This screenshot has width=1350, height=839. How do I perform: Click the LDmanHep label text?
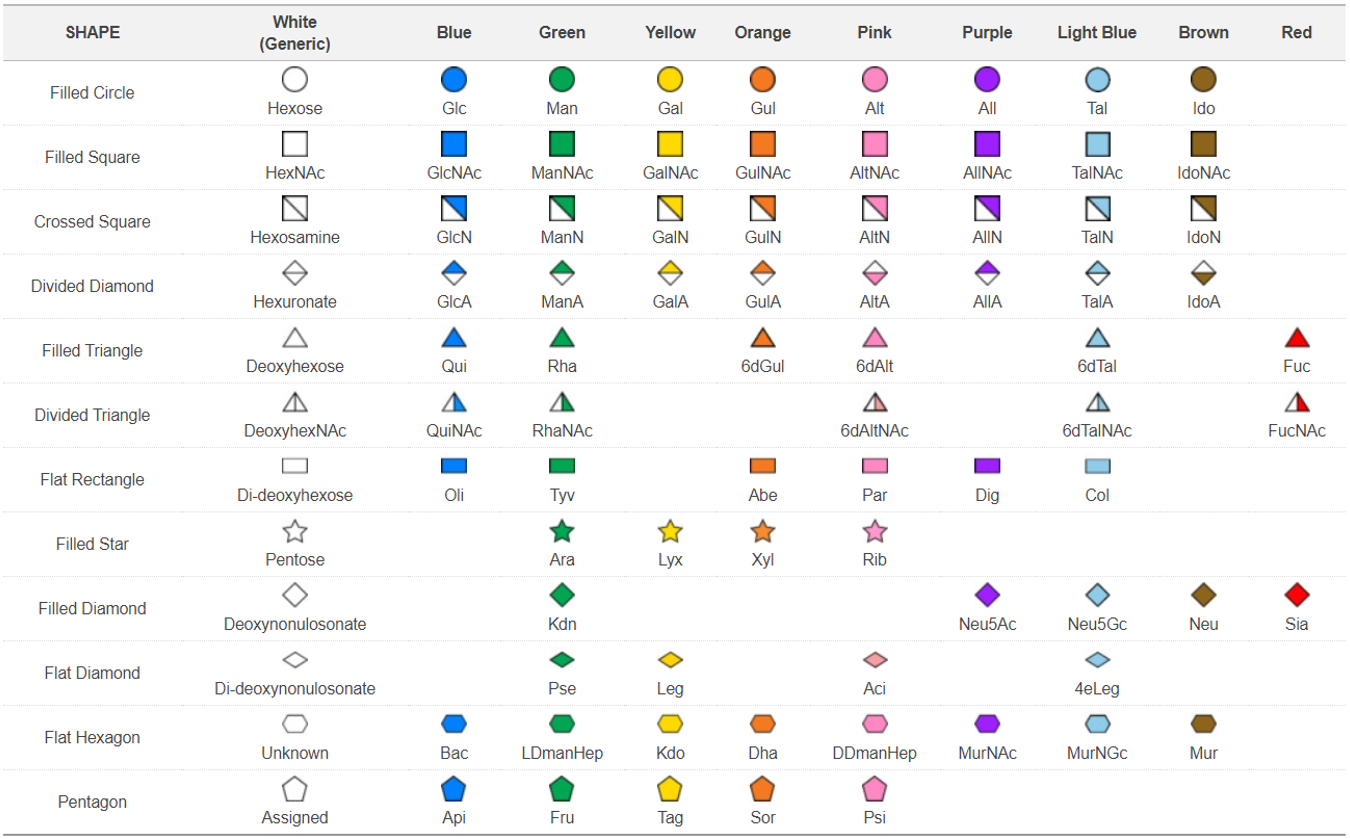coord(562,753)
